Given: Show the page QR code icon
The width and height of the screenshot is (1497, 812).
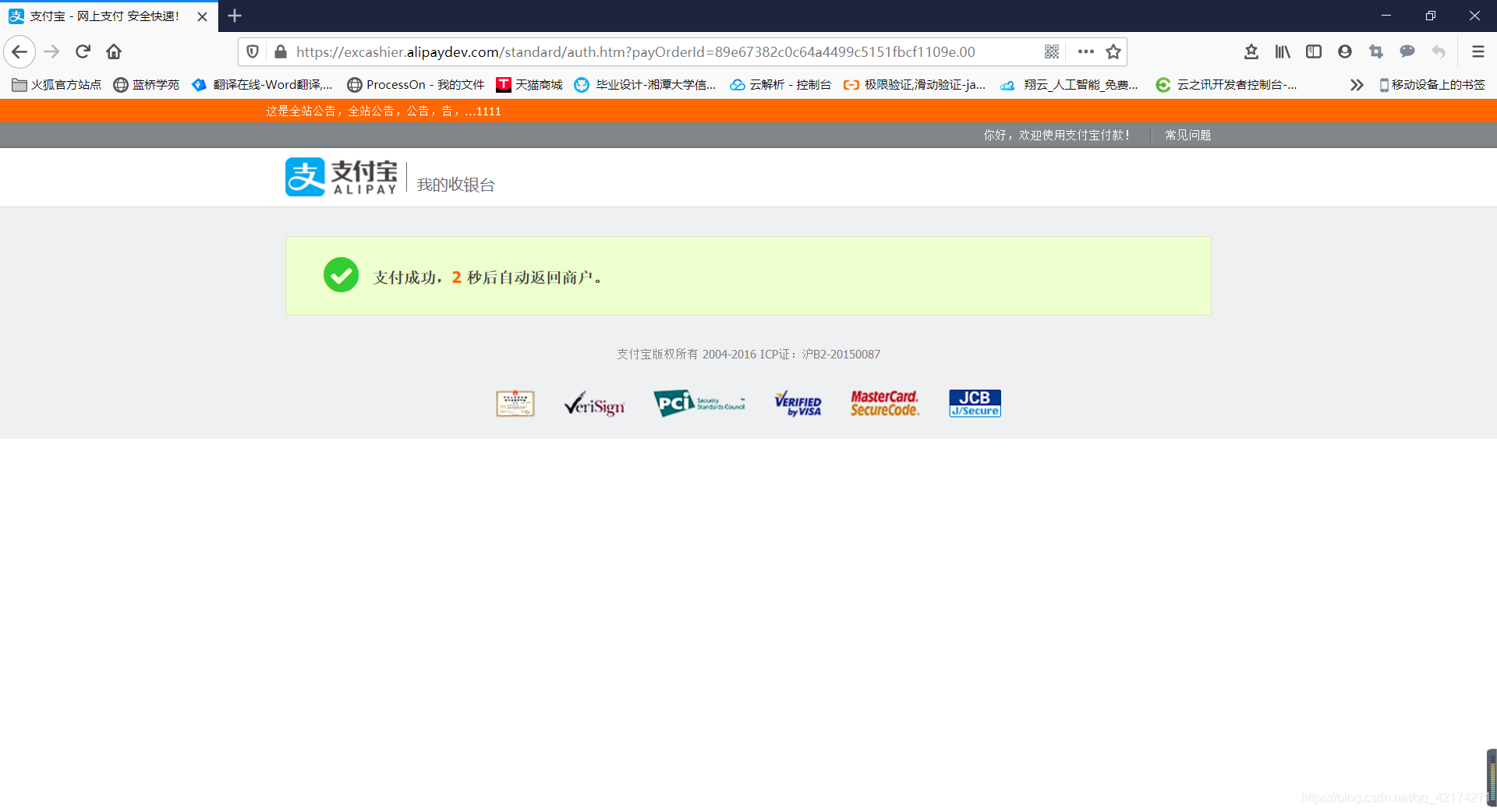Looking at the screenshot, I should pyautogui.click(x=1052, y=51).
